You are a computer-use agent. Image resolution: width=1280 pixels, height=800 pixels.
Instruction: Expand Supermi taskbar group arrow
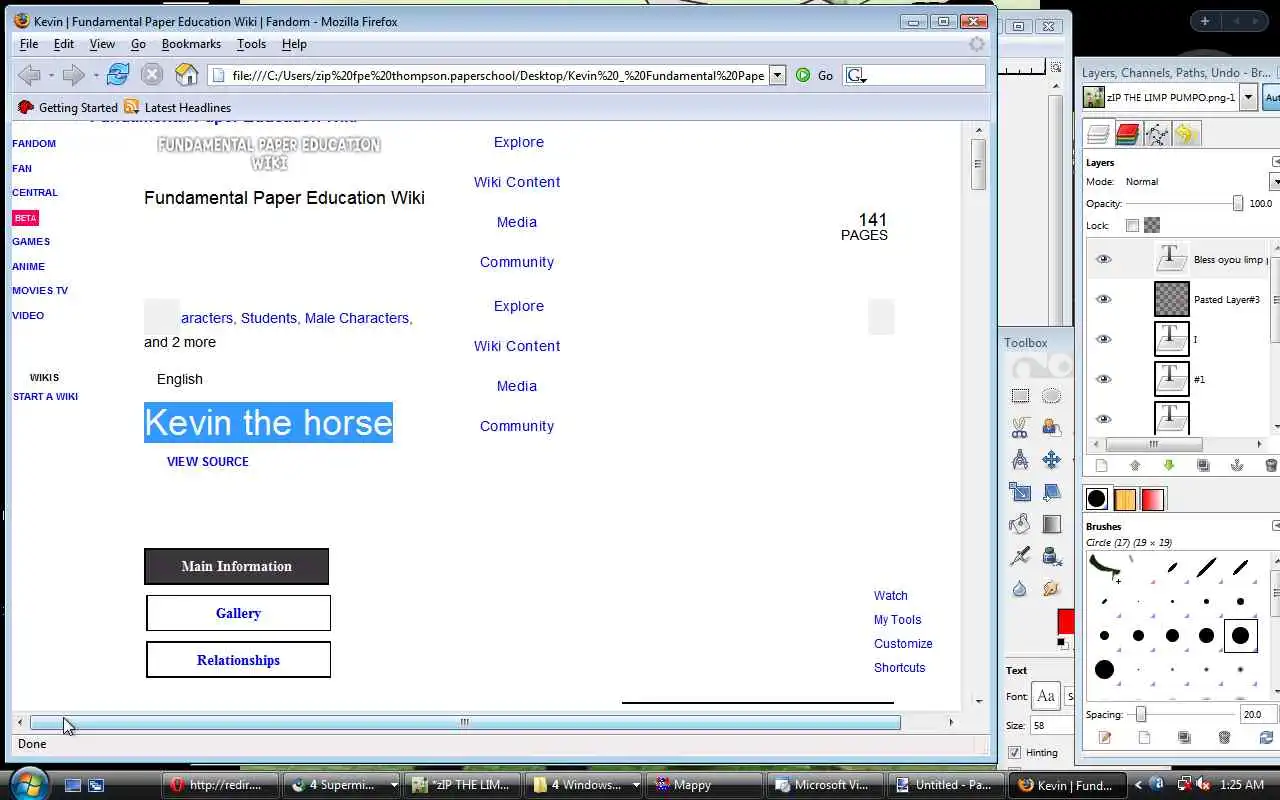pyautogui.click(x=394, y=785)
